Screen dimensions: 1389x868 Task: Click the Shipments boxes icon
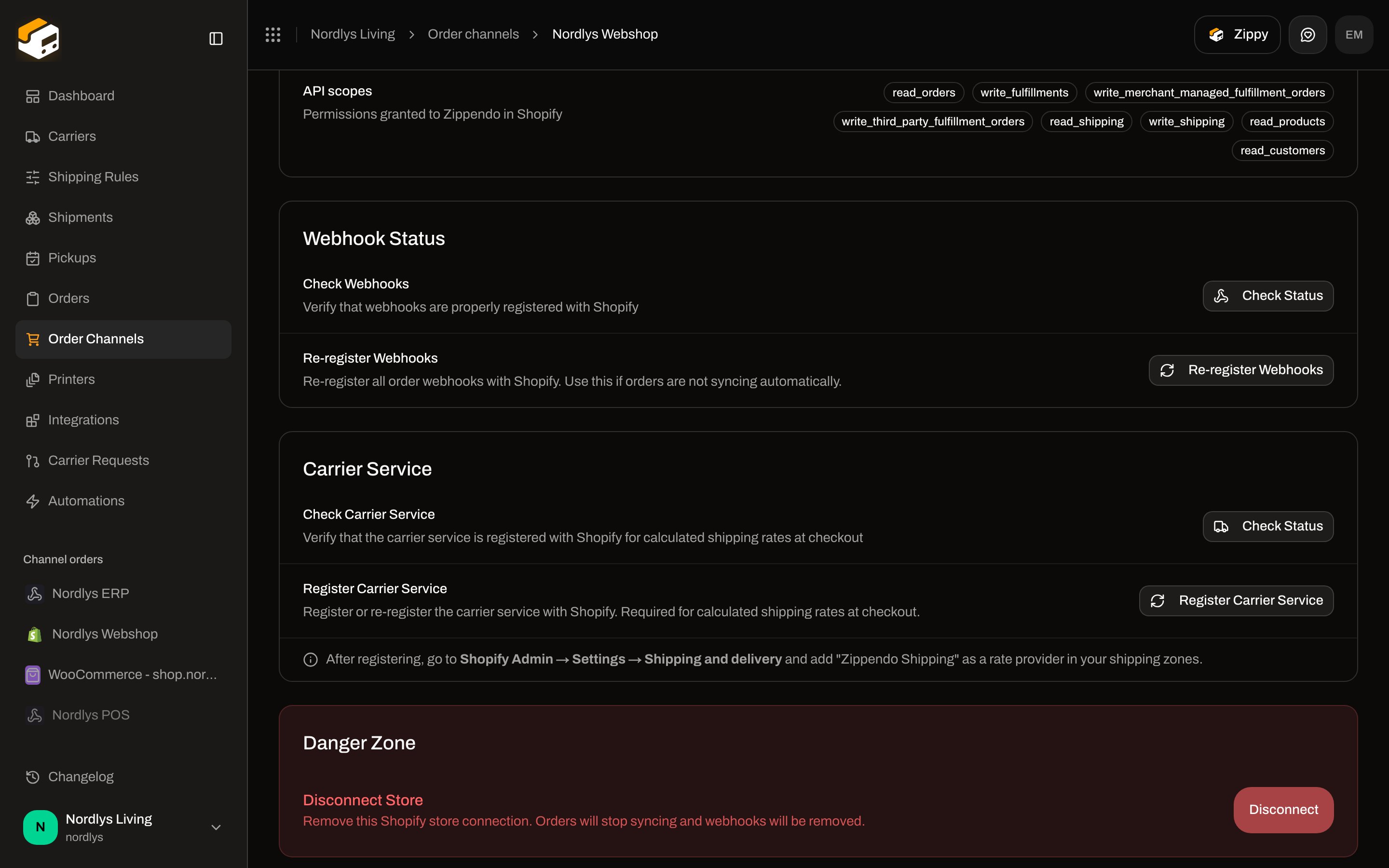[33, 217]
